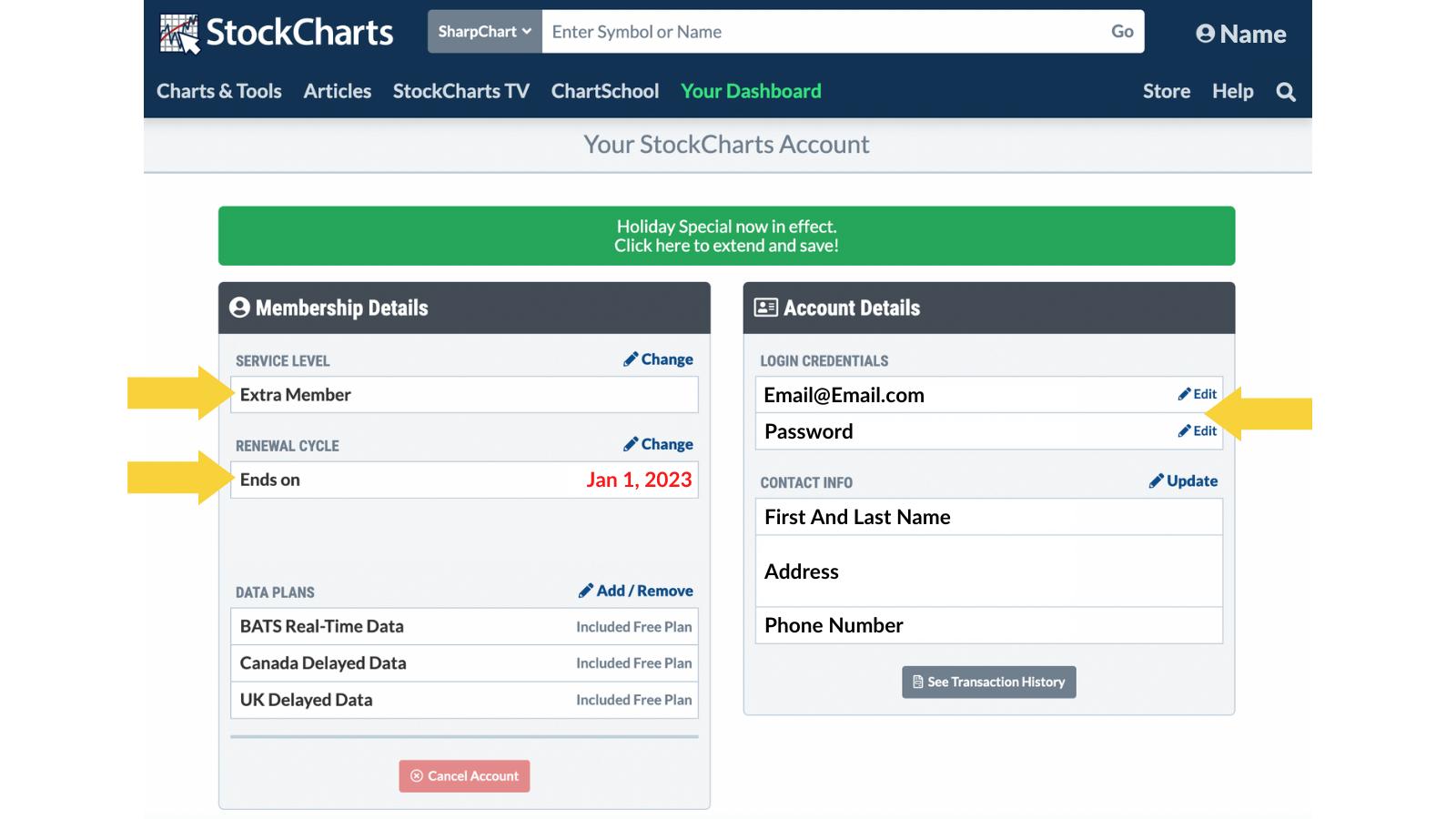Open See Transaction History
The image size is (1456, 819).
[x=988, y=682]
